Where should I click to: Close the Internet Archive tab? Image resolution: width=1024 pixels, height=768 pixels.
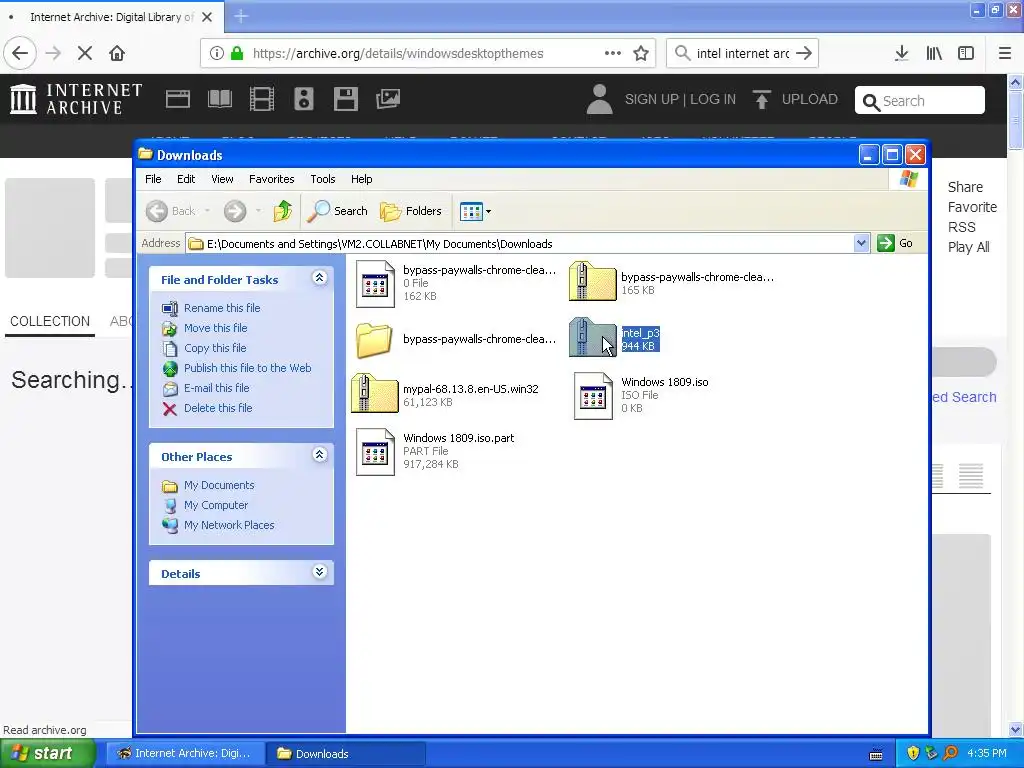pyautogui.click(x=207, y=17)
